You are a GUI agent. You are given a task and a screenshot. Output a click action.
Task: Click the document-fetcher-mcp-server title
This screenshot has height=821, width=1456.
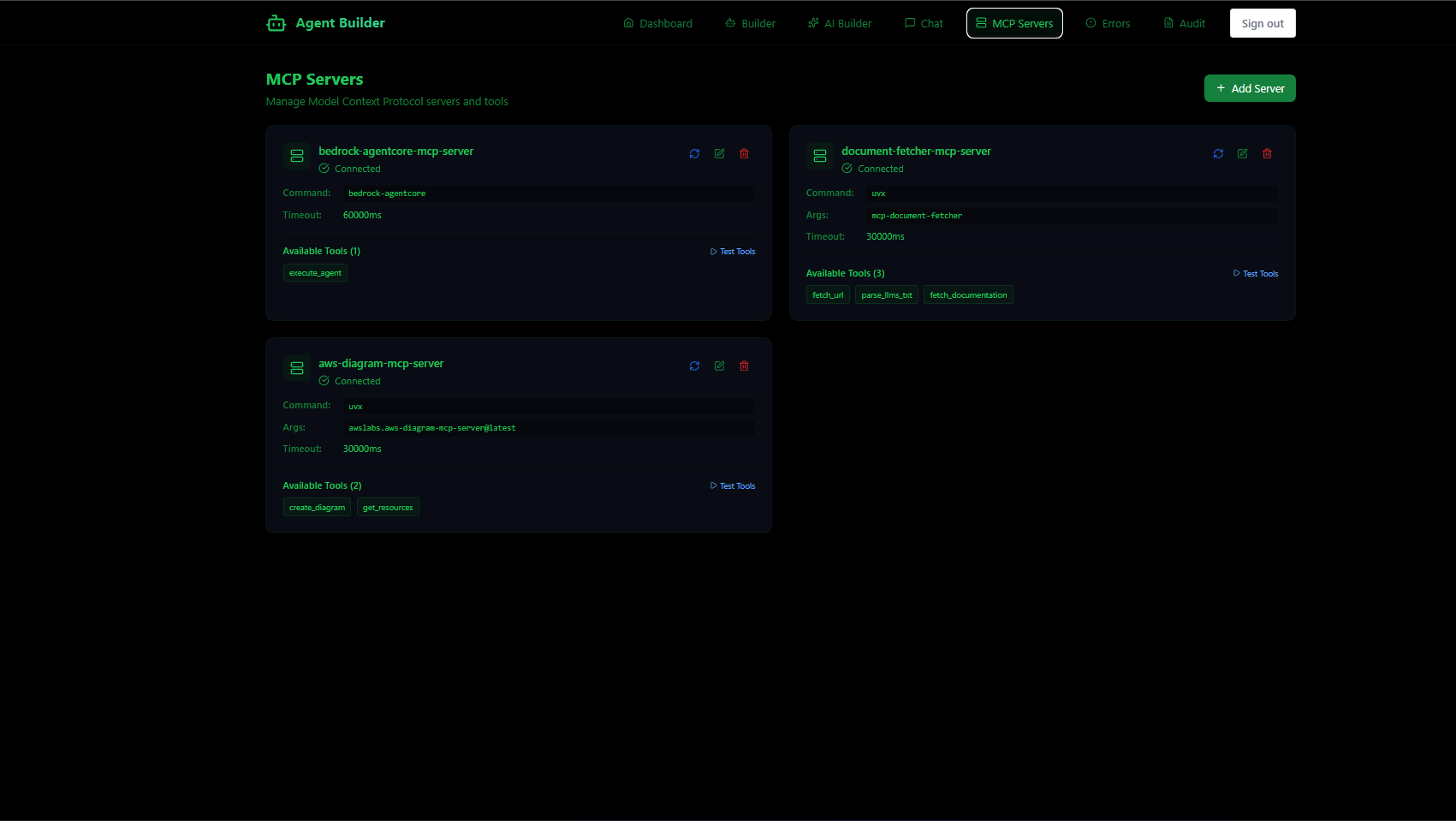(x=916, y=152)
